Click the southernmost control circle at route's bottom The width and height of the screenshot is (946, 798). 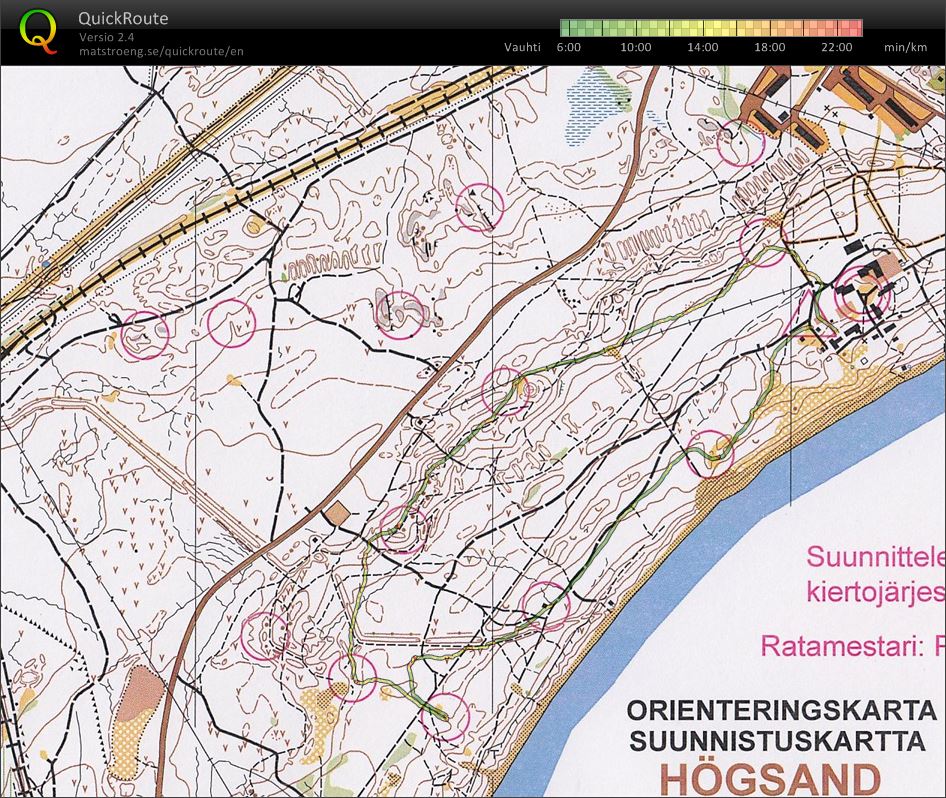click(x=445, y=716)
